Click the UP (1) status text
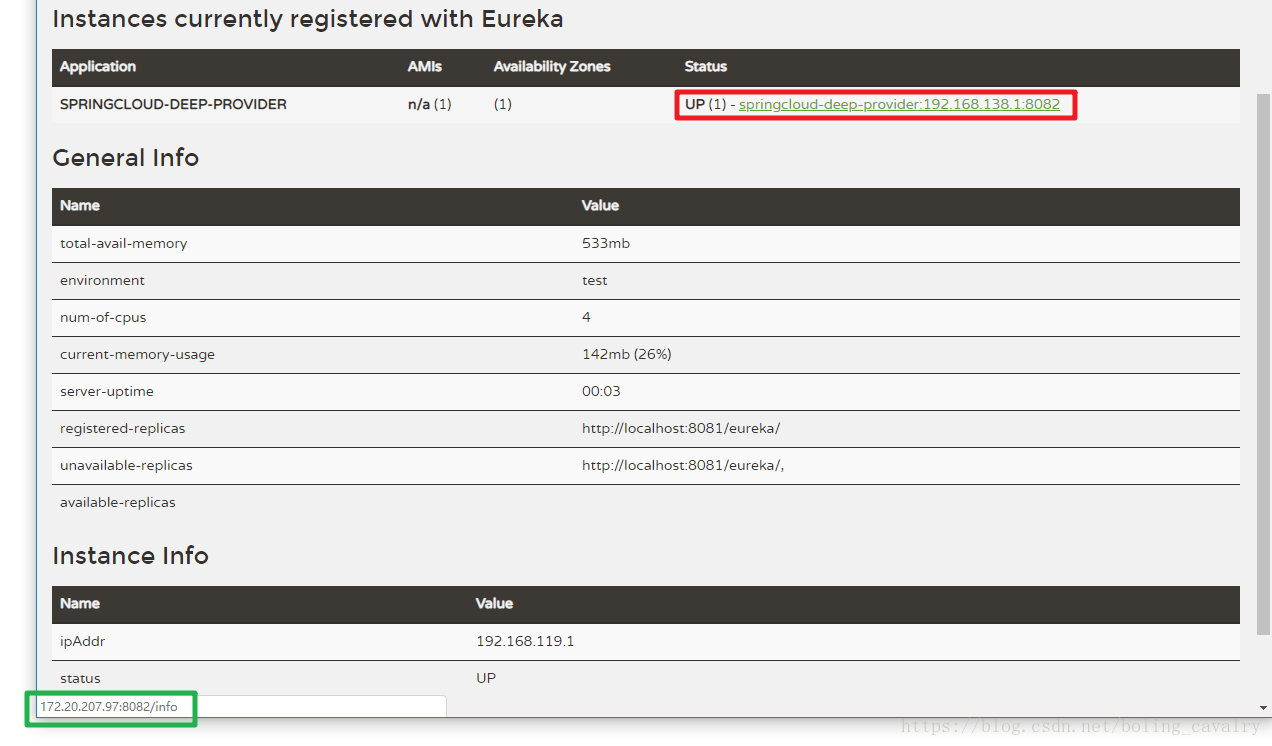This screenshot has width=1272, height=746. tap(705, 104)
